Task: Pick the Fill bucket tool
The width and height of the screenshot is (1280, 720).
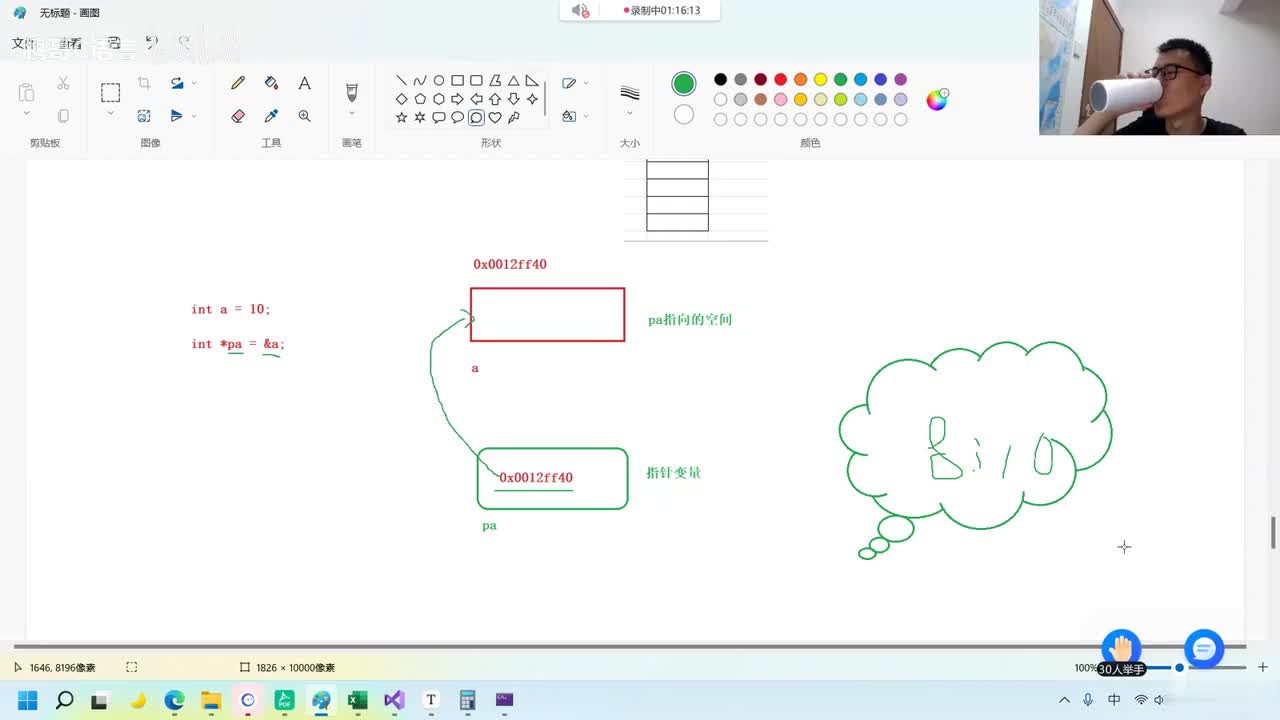Action: click(271, 83)
